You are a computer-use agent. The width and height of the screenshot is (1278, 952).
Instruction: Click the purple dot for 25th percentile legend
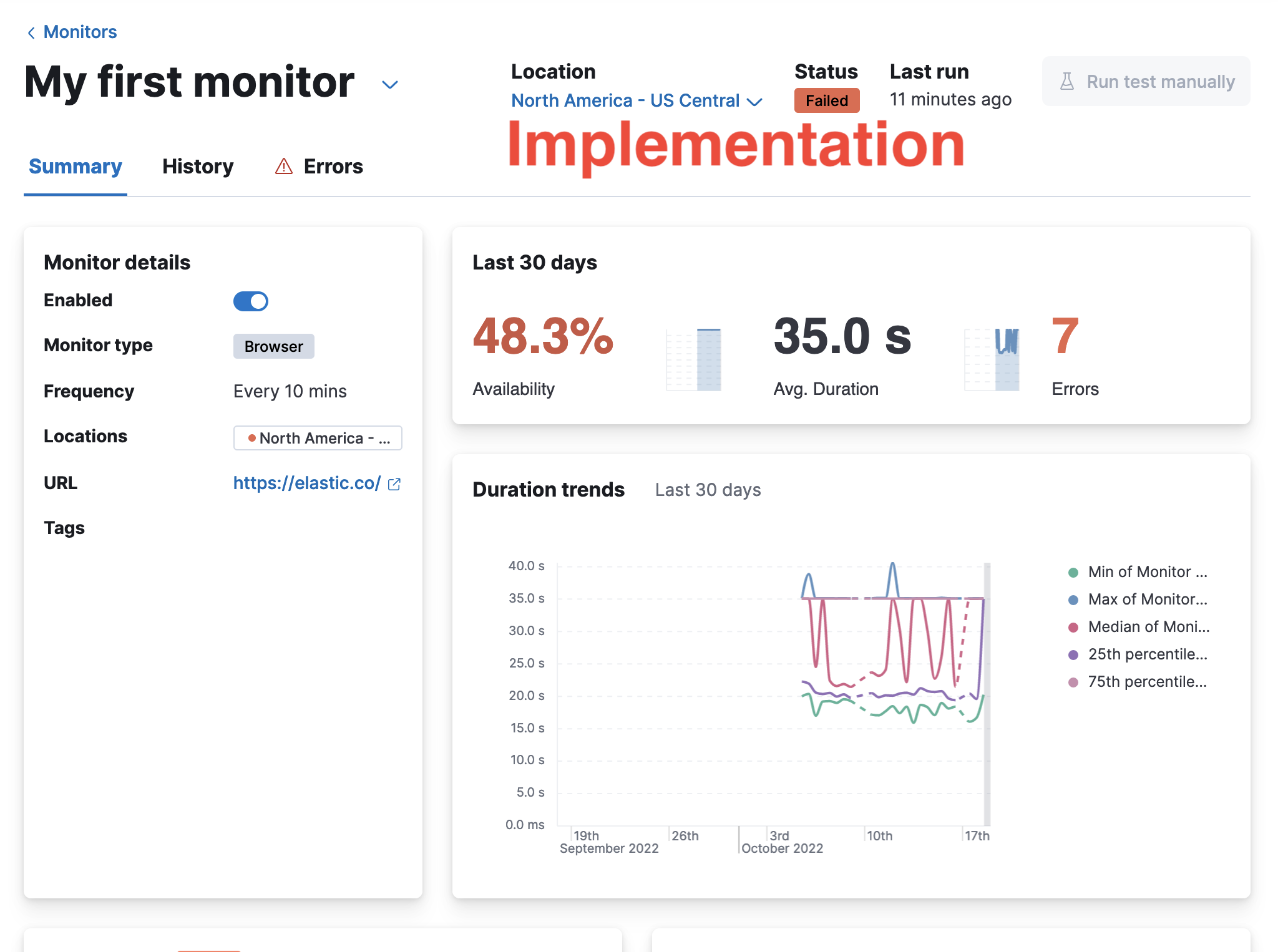point(1072,654)
